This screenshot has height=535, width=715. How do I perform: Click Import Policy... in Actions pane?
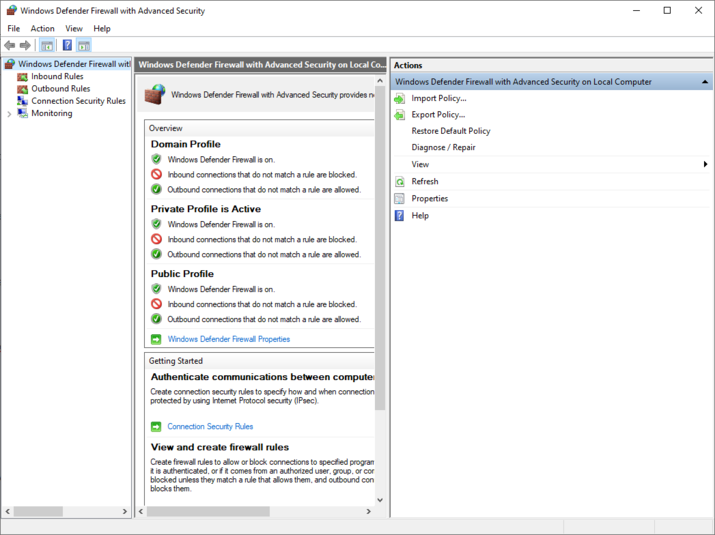pyautogui.click(x=439, y=99)
